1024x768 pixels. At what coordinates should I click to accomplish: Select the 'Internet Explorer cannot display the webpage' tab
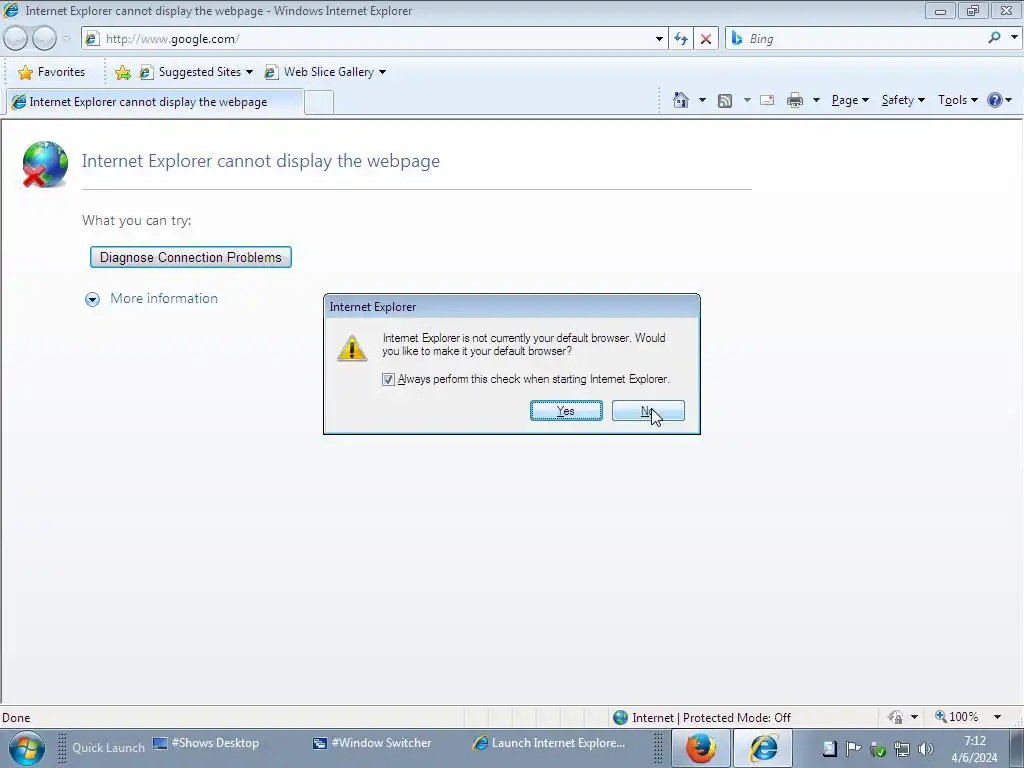155,102
